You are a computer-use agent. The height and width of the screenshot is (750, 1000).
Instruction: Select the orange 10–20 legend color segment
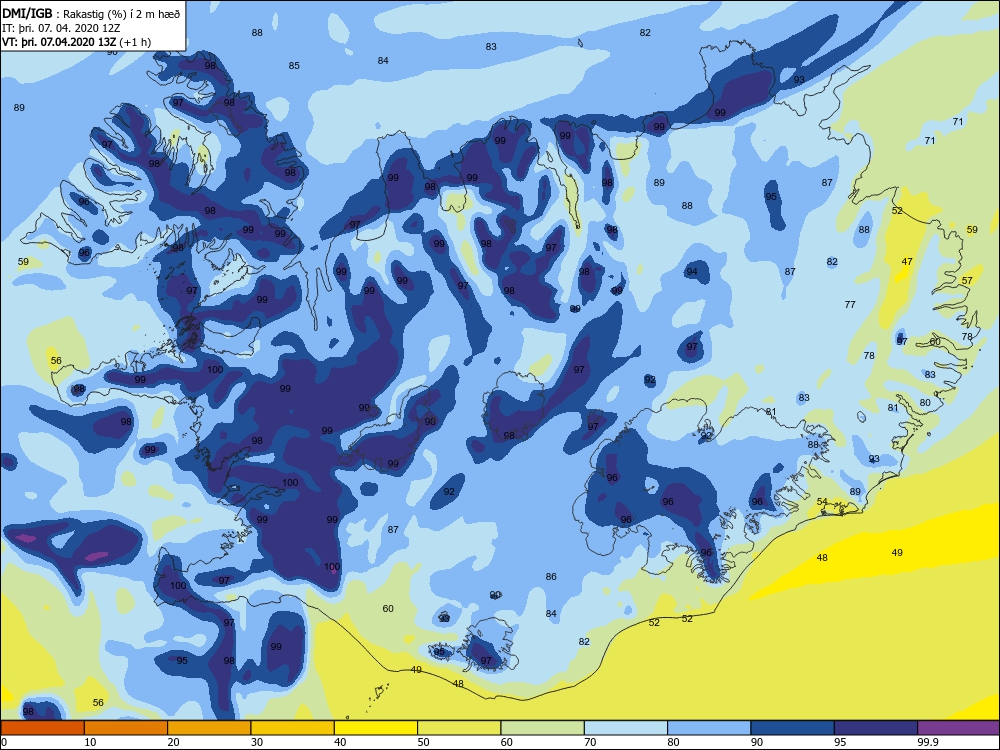coord(126,728)
